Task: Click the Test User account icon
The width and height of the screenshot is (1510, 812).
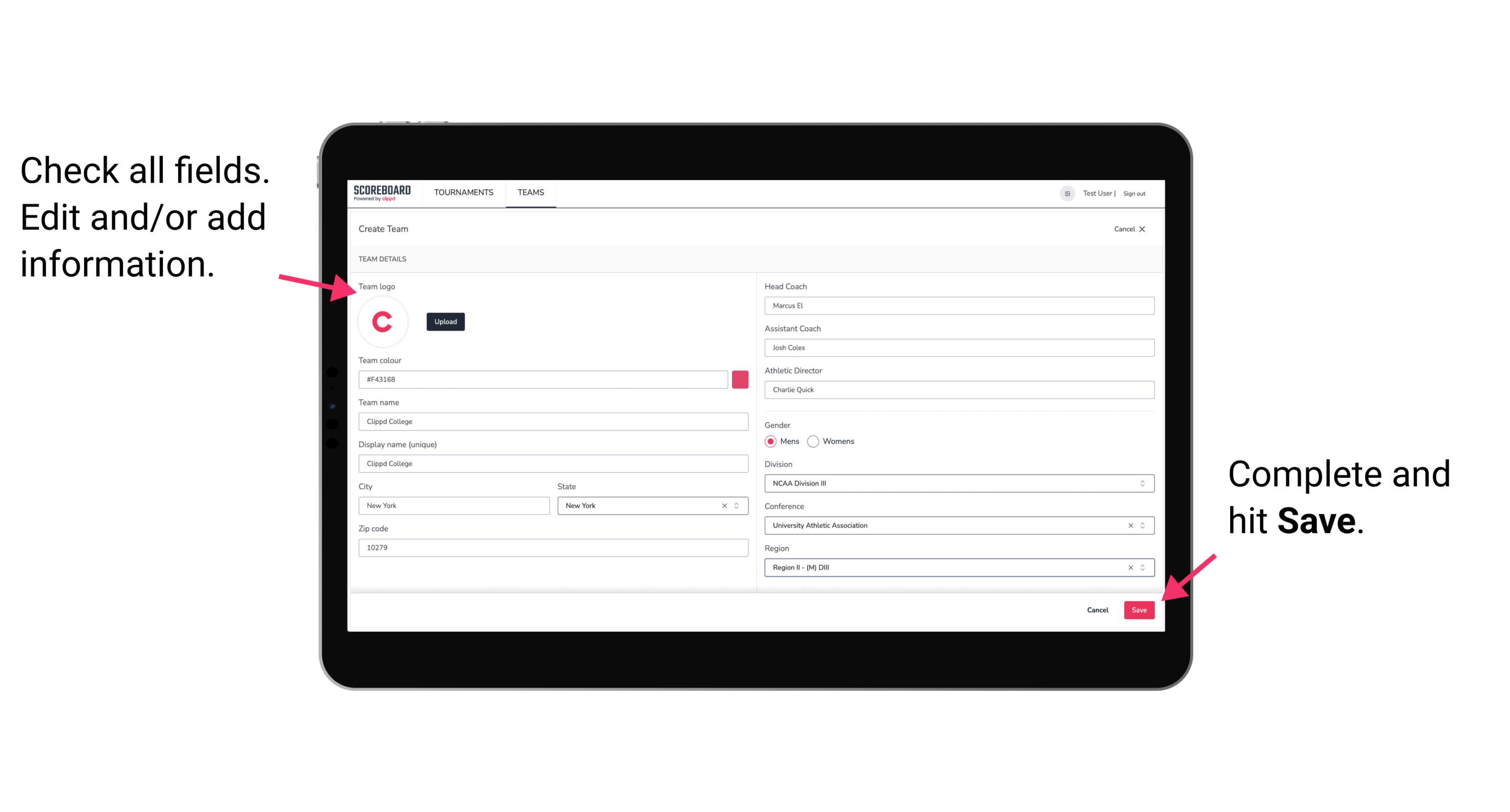Action: point(1064,193)
